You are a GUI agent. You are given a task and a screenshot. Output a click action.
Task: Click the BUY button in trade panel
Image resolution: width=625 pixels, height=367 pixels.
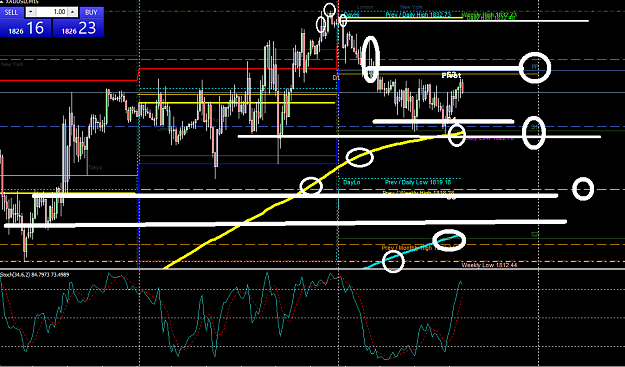(x=91, y=12)
